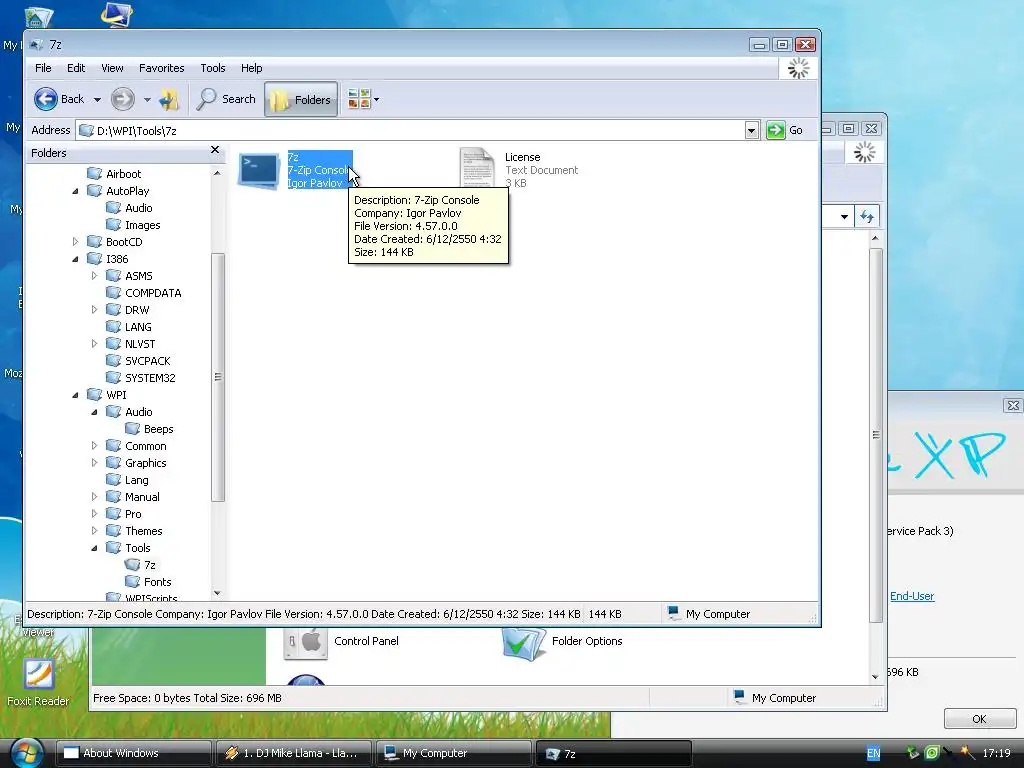Open Foxit Reader desktop shortcut
Screen dimensions: 1024x768
pos(38,682)
